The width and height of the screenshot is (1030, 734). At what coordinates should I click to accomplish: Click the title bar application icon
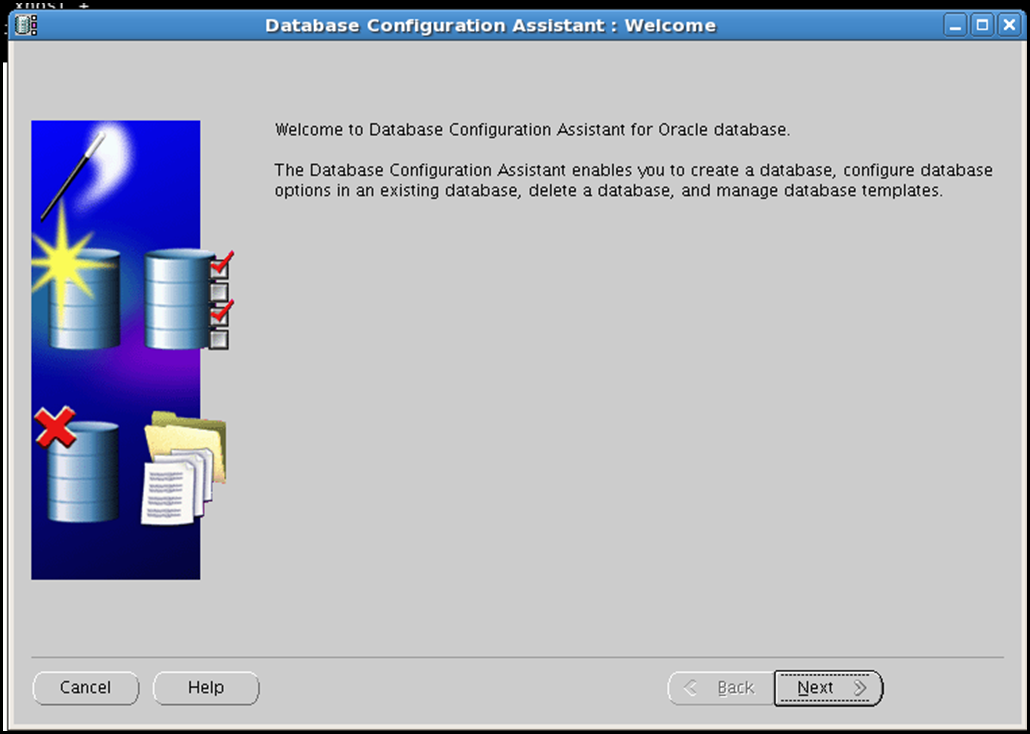click(x=26, y=25)
